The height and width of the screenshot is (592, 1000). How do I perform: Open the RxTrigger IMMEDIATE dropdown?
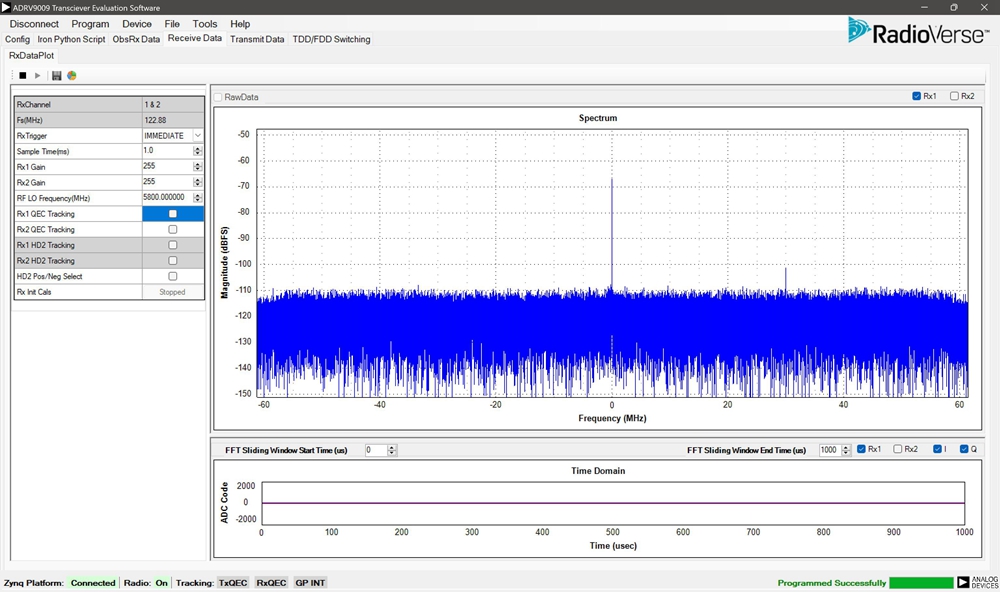point(198,136)
